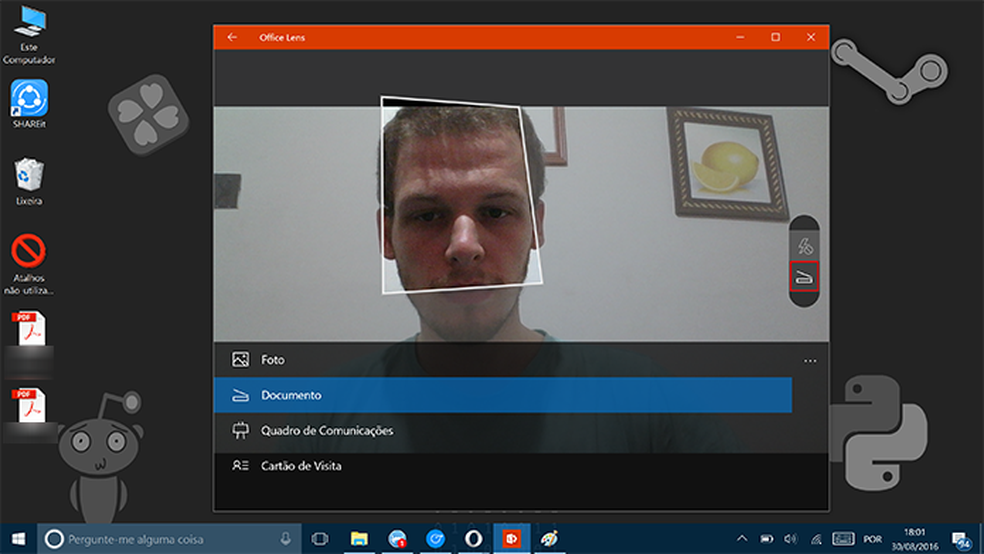
Task: Open the touch keyboard tray icon
Action: pos(843,539)
